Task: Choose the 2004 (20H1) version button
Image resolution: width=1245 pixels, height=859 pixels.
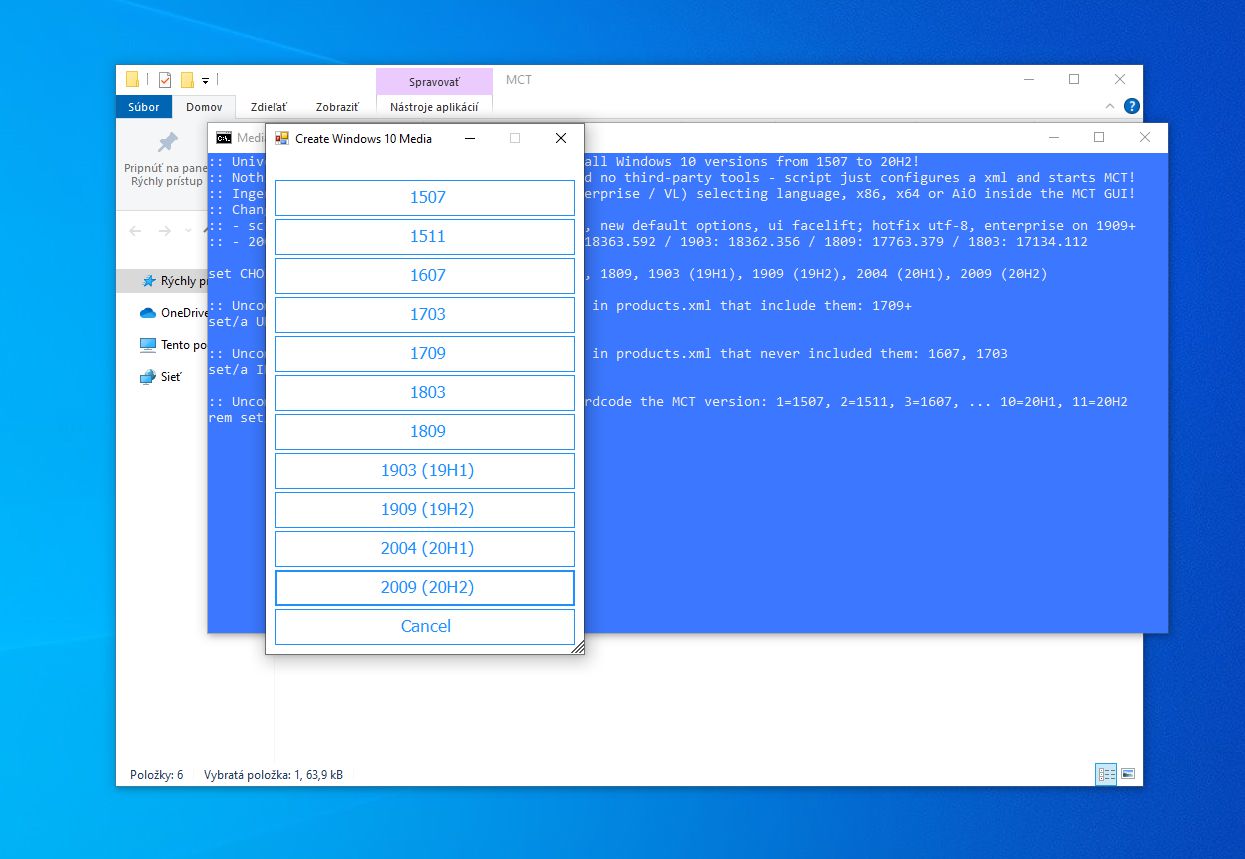Action: pos(425,549)
